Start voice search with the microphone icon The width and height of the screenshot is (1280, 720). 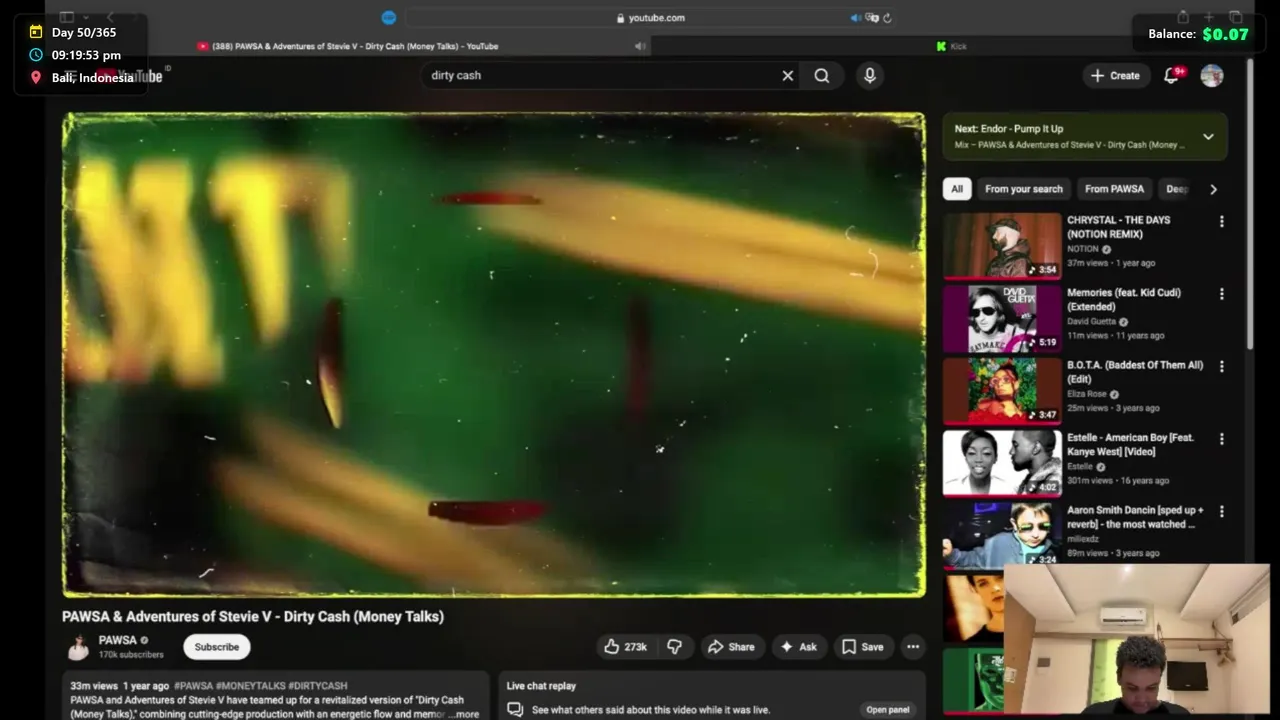click(x=870, y=76)
